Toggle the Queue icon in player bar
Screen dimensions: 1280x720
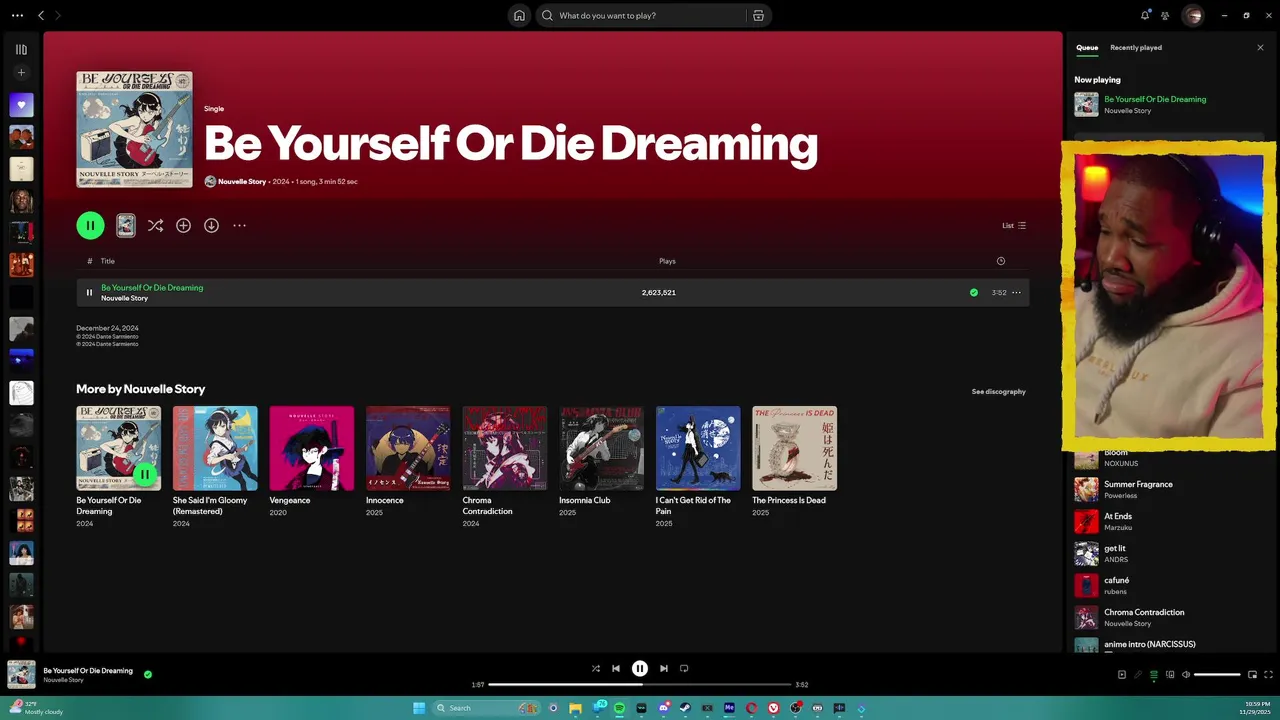pyautogui.click(x=1154, y=674)
